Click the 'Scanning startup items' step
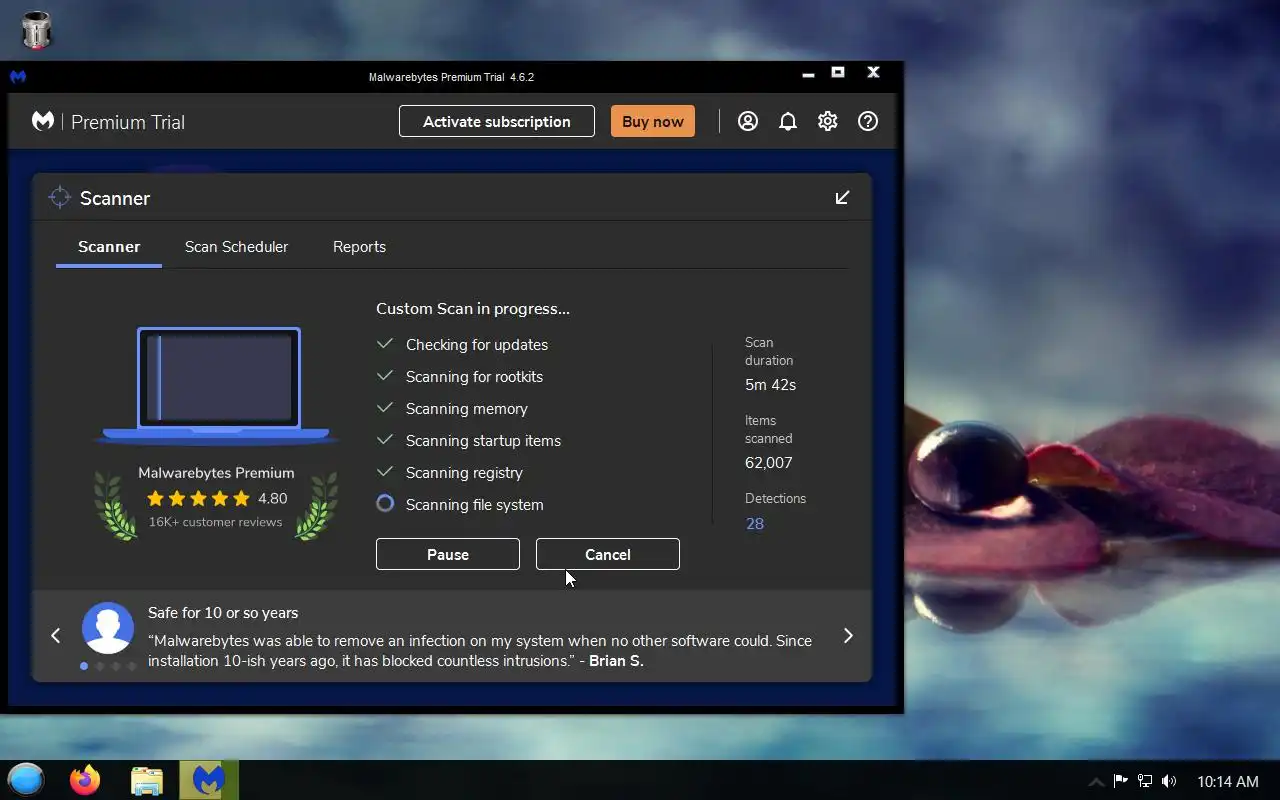 click(x=483, y=441)
